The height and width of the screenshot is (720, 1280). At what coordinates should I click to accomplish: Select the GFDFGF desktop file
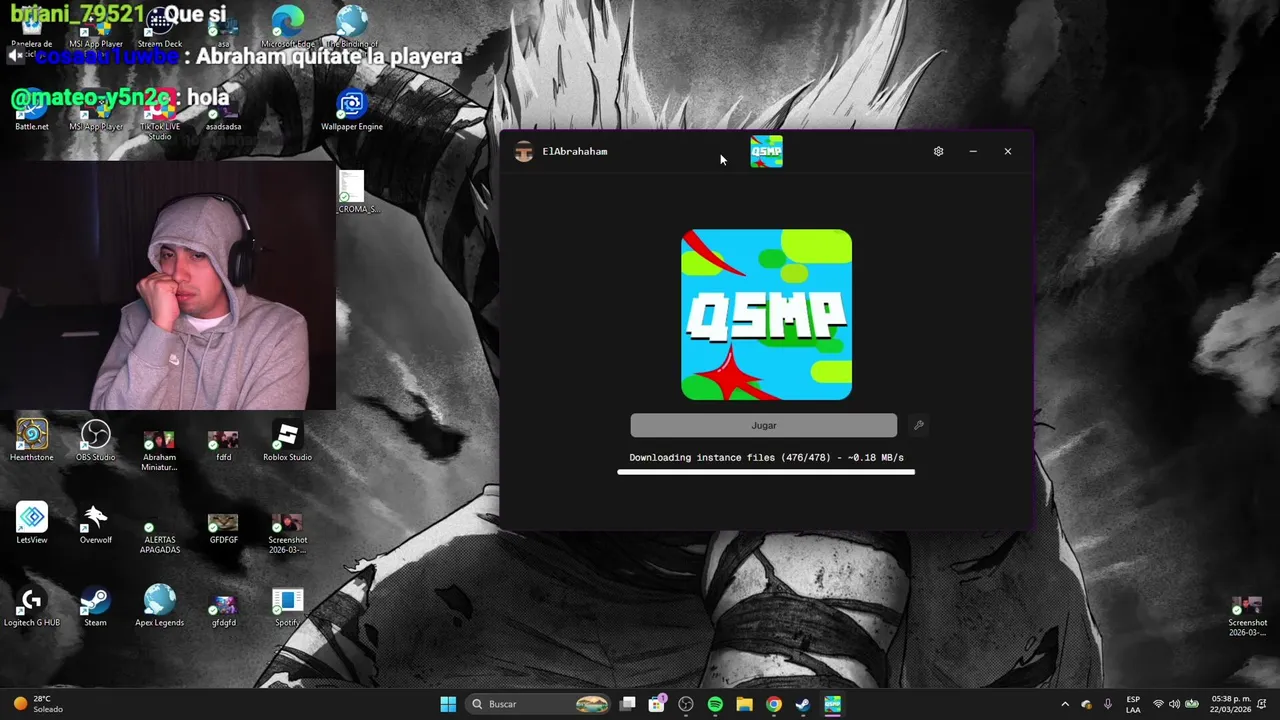click(223, 529)
